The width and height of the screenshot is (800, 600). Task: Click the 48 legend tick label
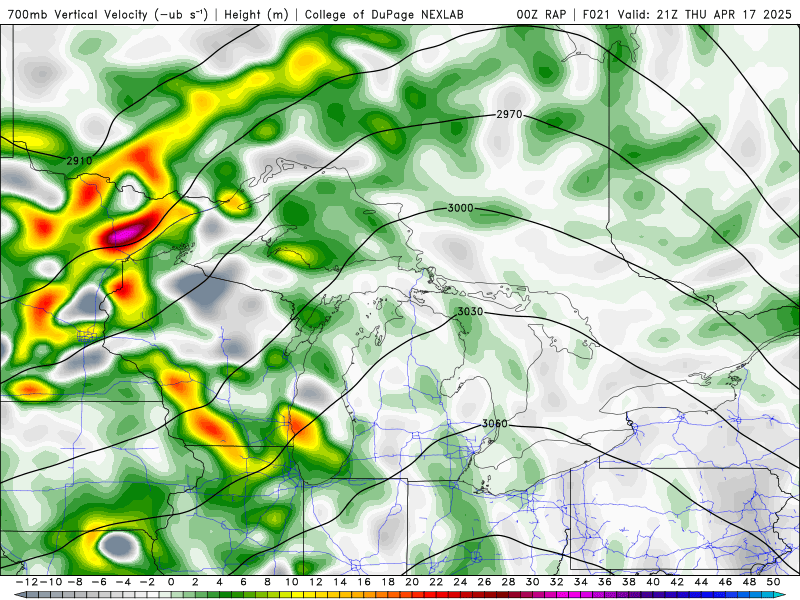click(749, 582)
